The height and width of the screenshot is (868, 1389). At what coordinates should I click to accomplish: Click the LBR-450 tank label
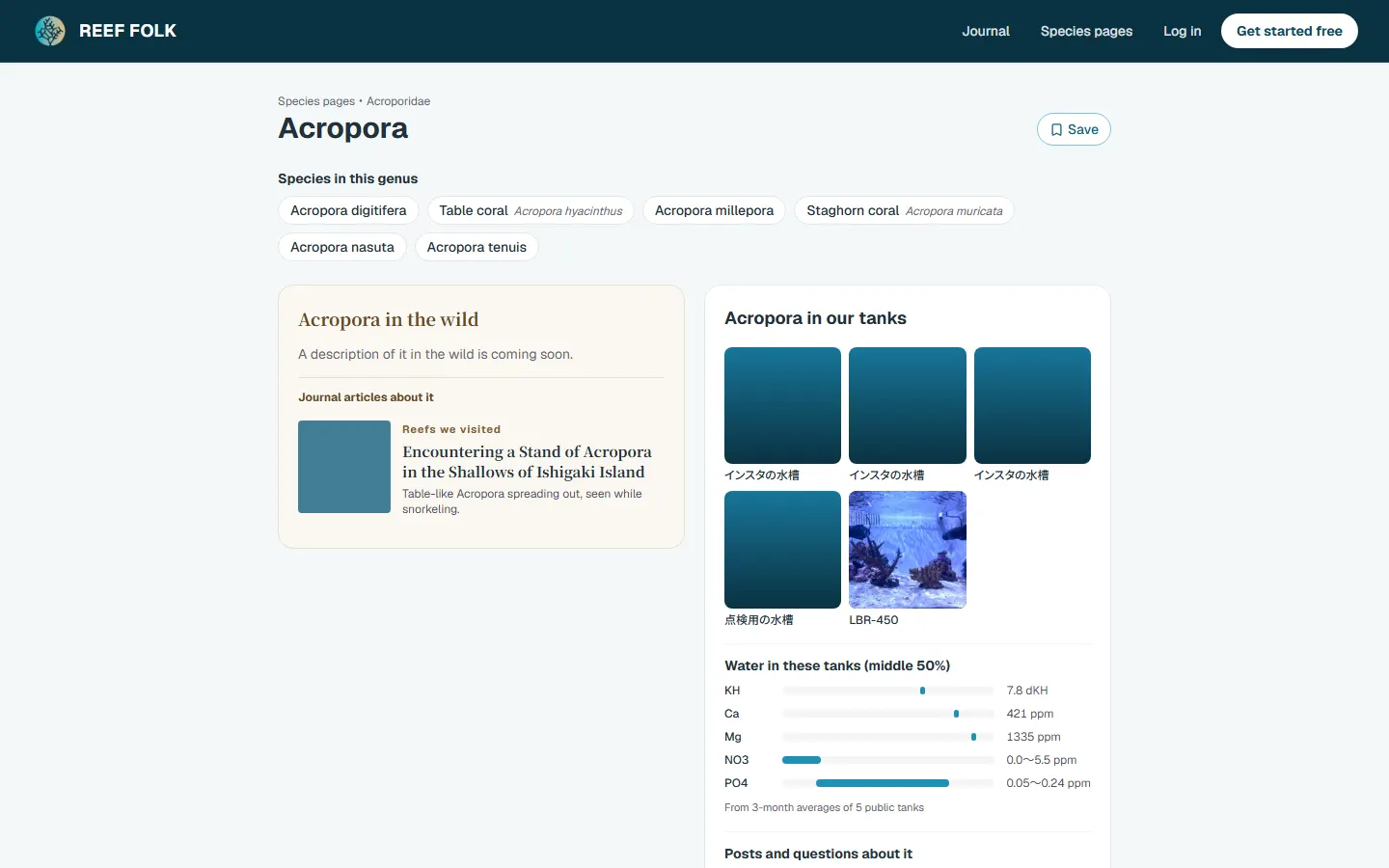[x=874, y=620]
